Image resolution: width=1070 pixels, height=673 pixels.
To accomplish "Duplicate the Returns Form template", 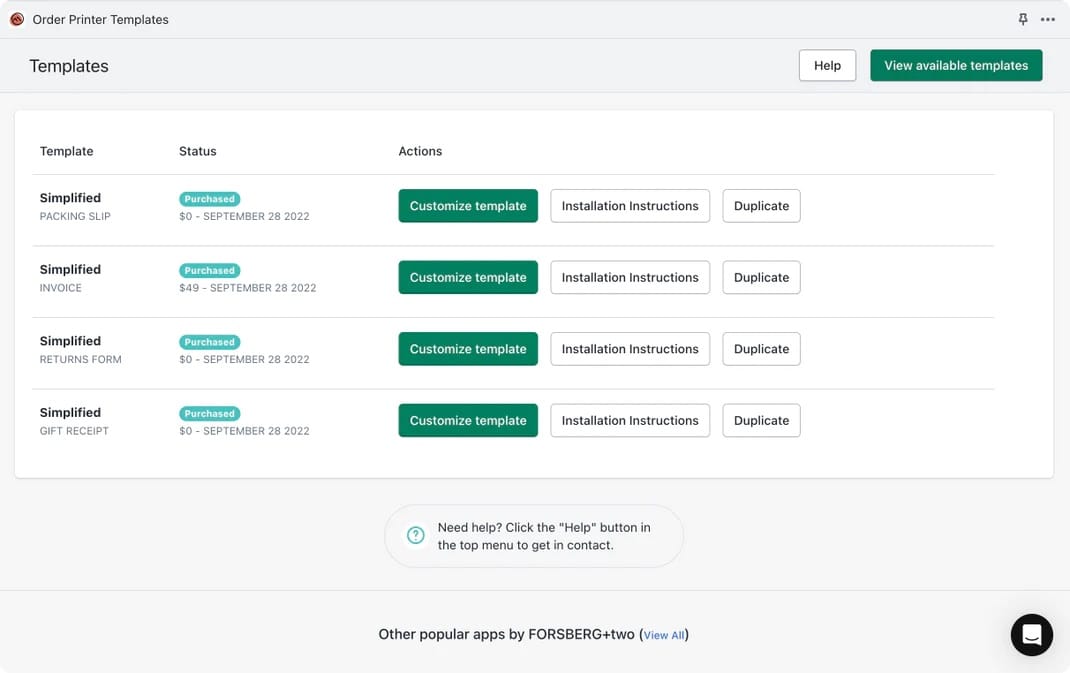I will pos(762,349).
